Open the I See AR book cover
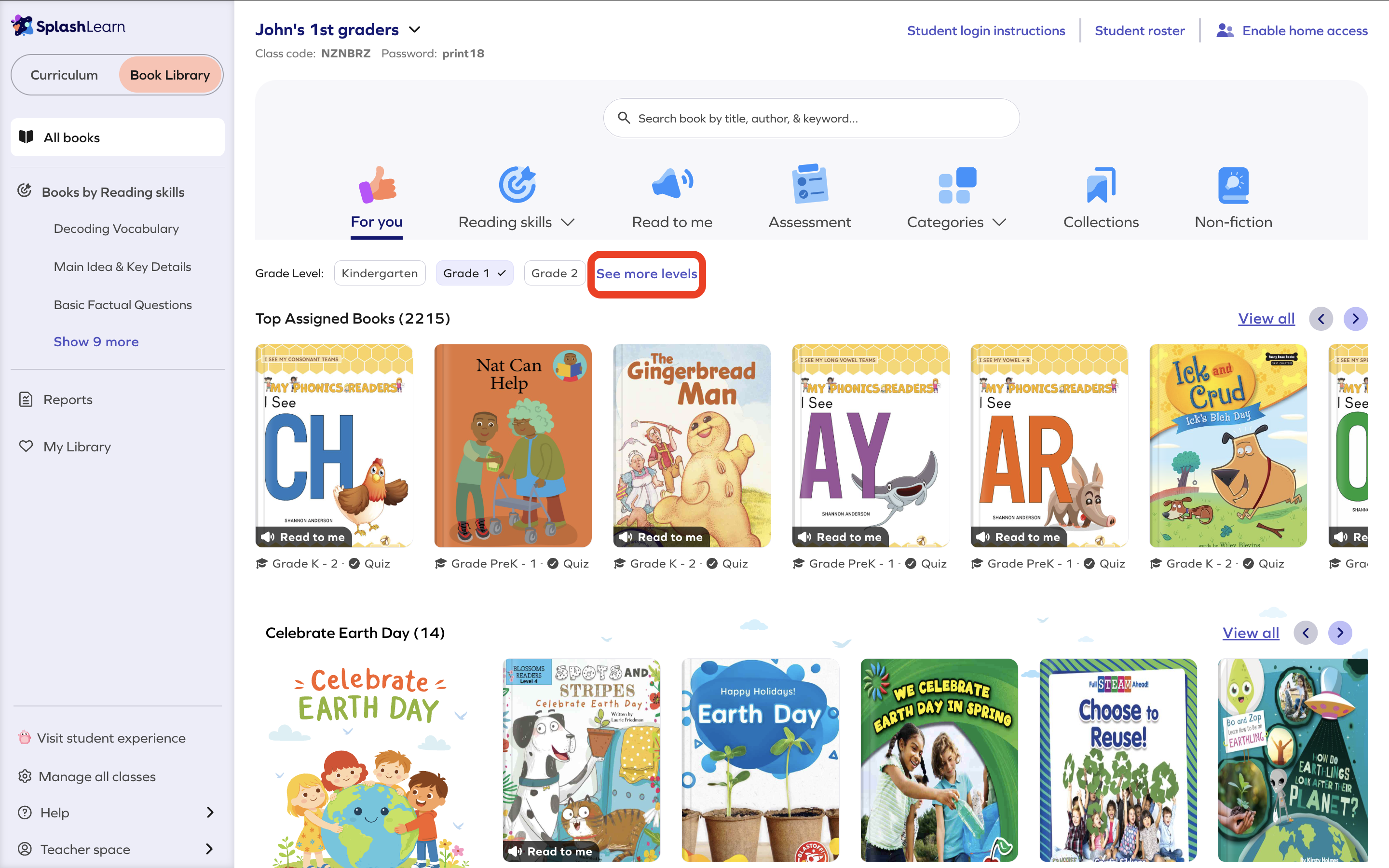The width and height of the screenshot is (1389, 868). pos(1049,446)
